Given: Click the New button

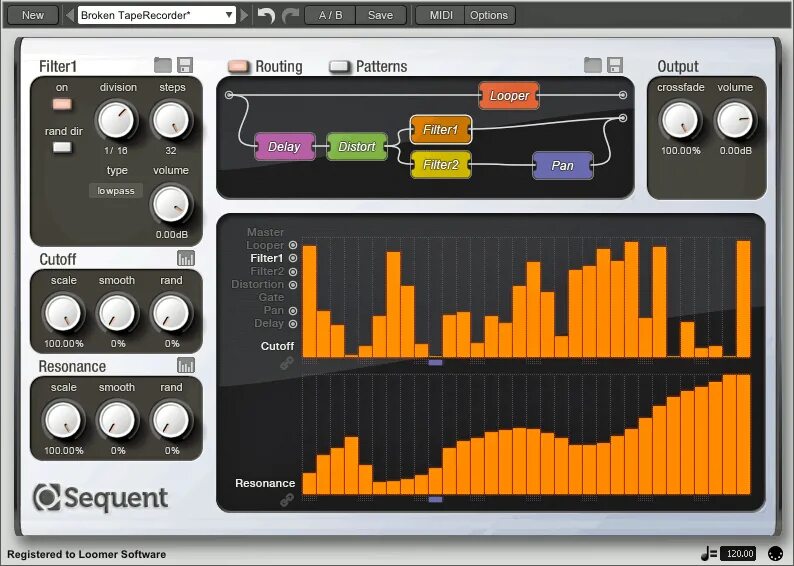Looking at the screenshot, I should point(33,15).
